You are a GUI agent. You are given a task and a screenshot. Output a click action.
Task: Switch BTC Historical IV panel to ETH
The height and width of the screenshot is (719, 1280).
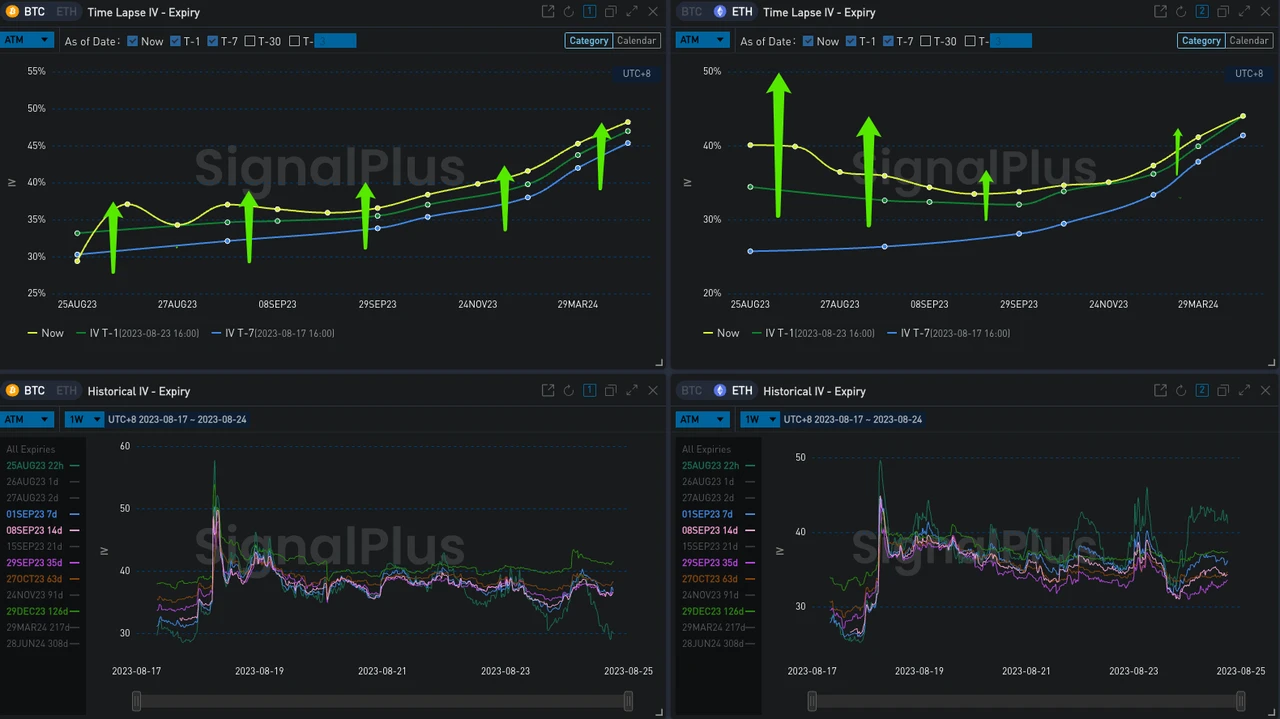point(65,391)
